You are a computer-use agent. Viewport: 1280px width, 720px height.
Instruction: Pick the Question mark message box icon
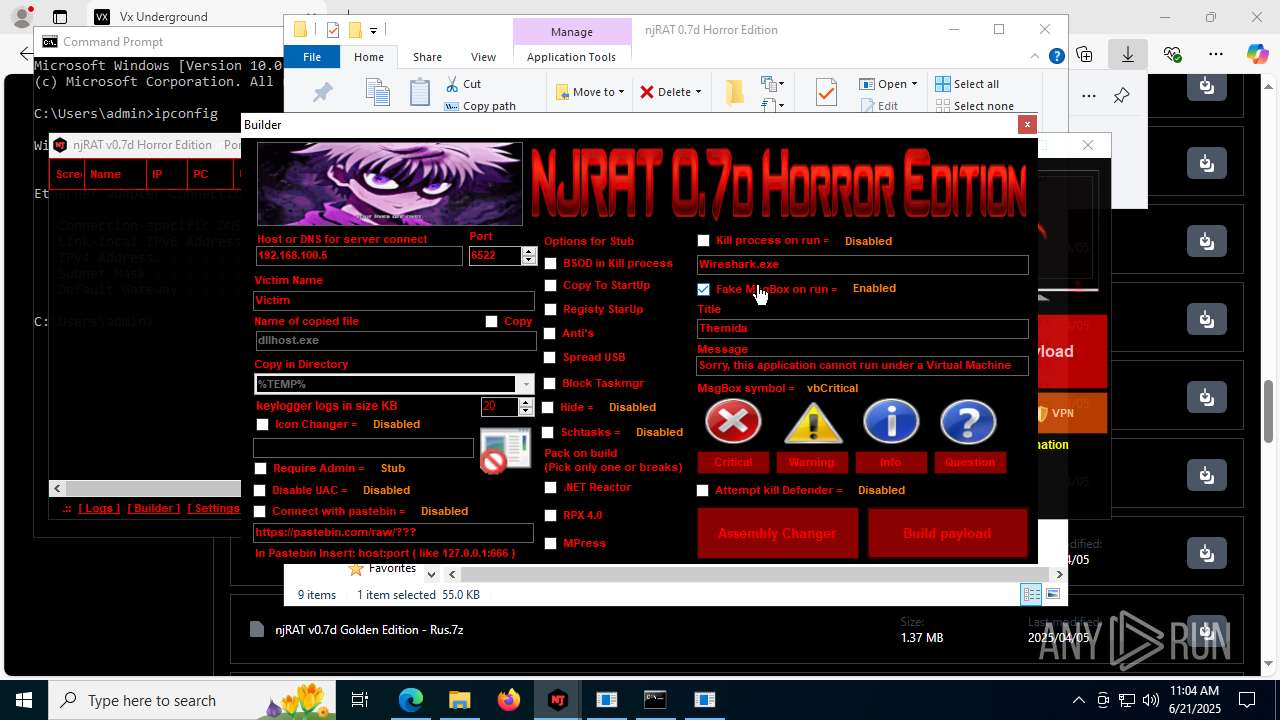[968, 422]
